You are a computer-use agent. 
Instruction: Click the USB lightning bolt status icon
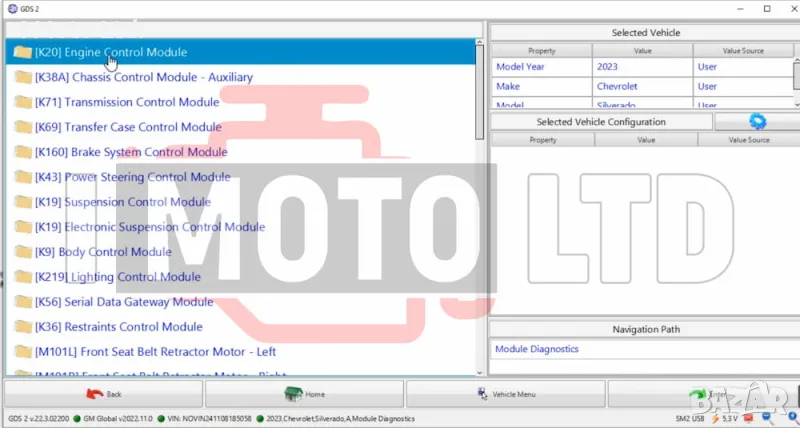click(714, 418)
